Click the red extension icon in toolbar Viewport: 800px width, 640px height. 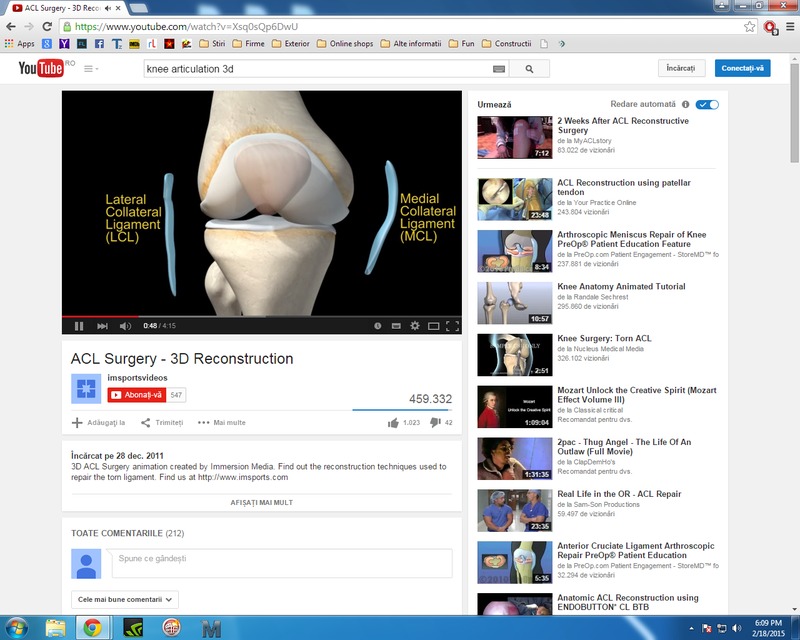pyautogui.click(x=770, y=27)
